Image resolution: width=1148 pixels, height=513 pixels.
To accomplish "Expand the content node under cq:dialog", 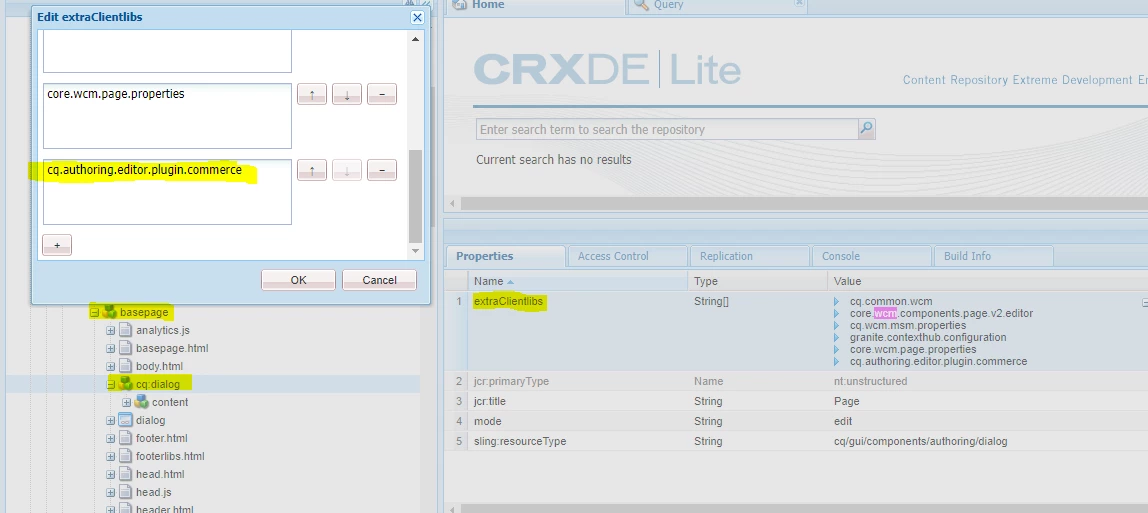I will tap(127, 402).
